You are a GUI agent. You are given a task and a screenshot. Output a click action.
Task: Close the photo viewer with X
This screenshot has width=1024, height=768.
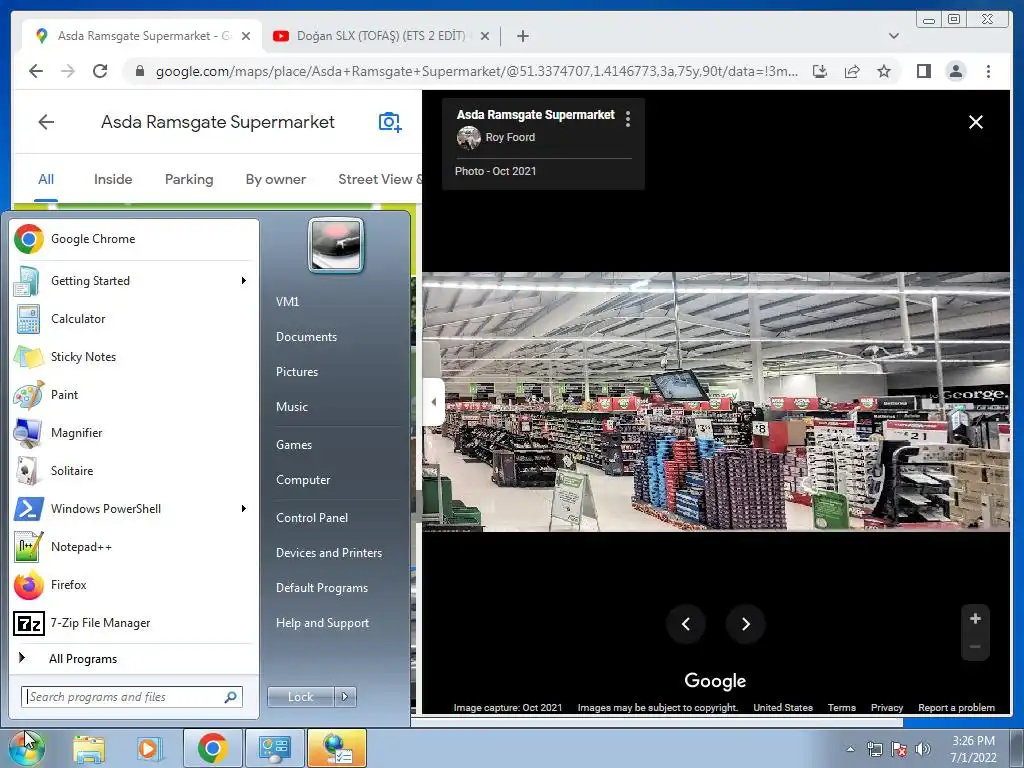click(976, 122)
